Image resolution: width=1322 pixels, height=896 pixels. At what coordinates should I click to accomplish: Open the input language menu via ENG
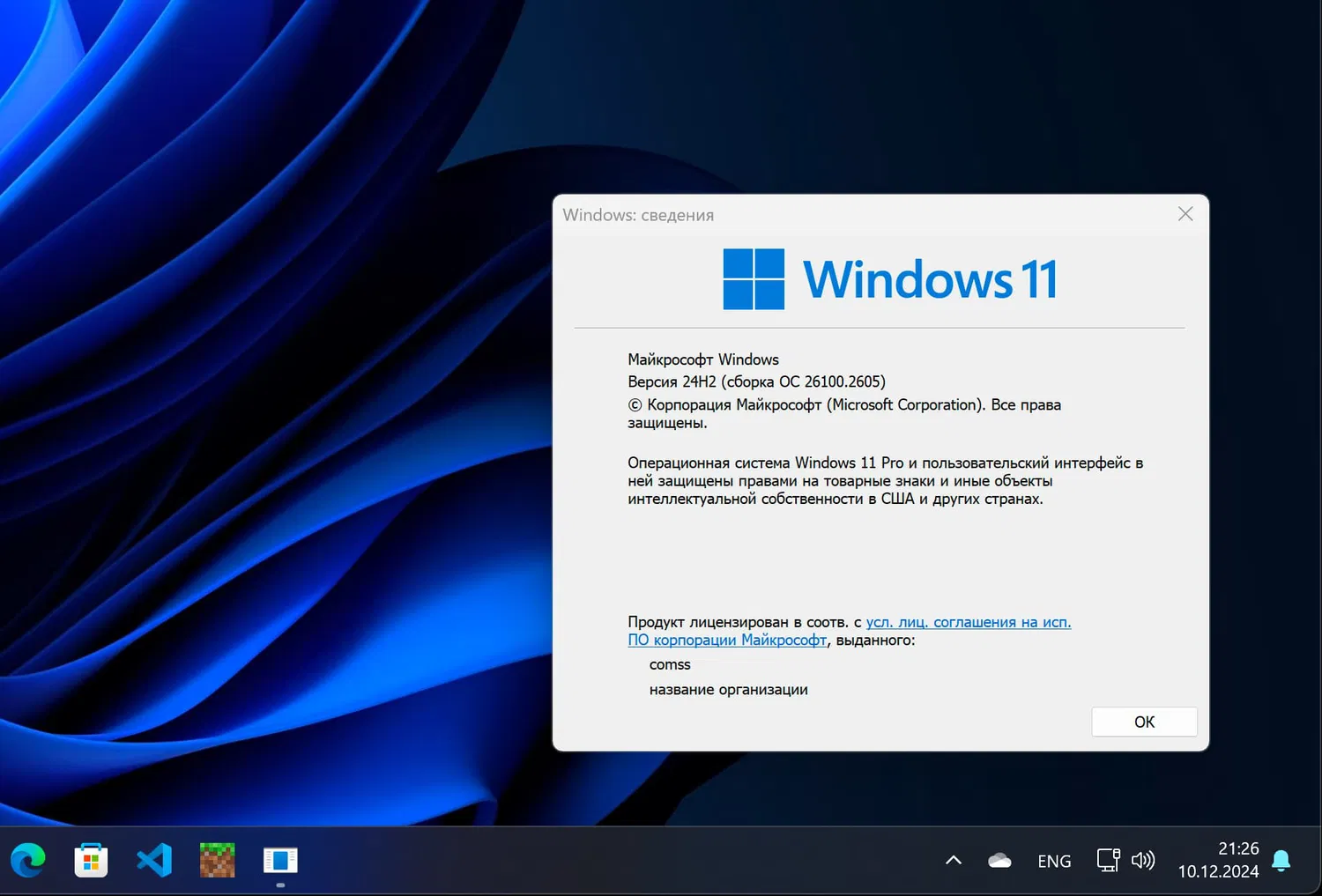pyautogui.click(x=1054, y=859)
